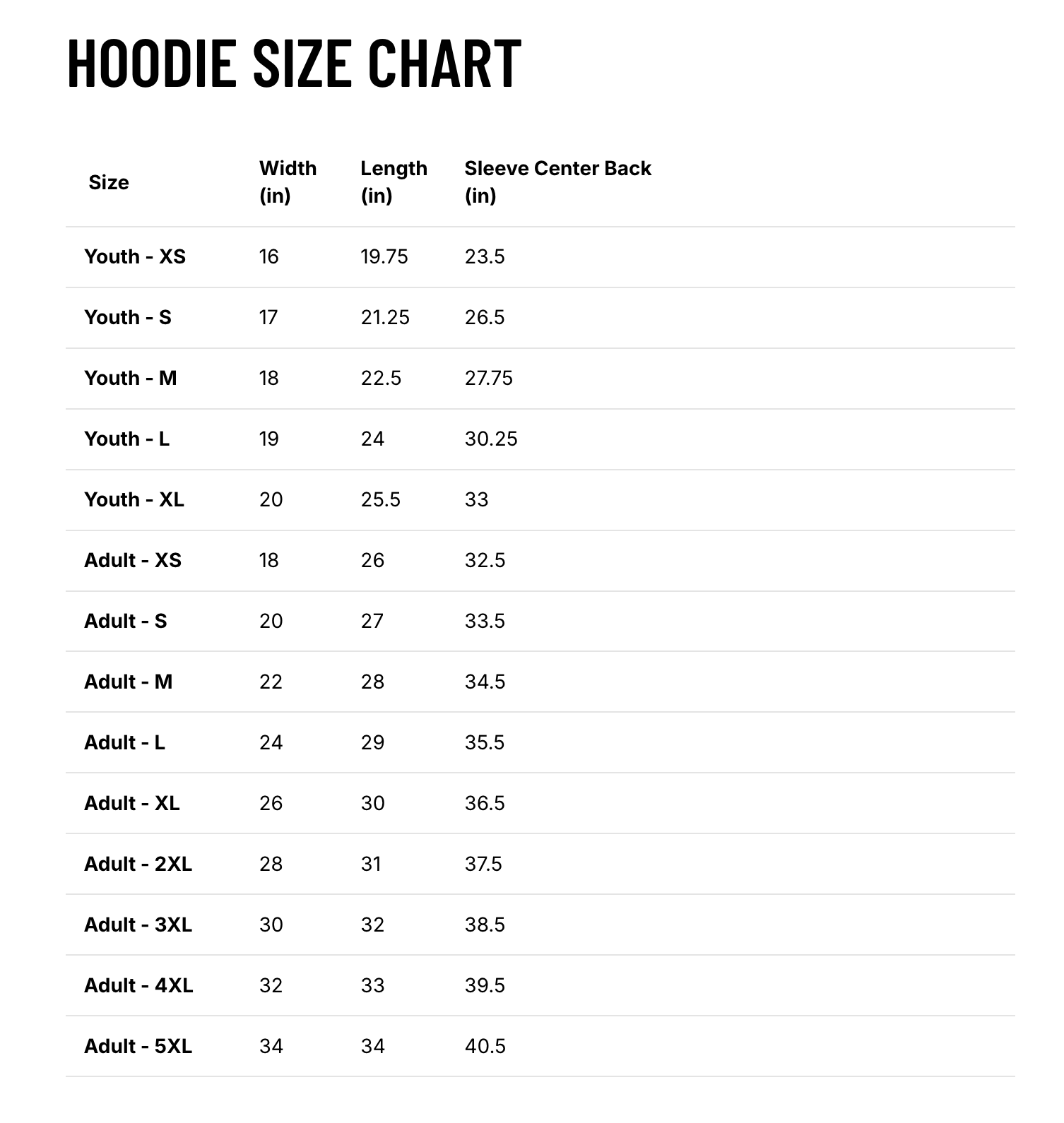Click the Length (in) column header
1064x1123 pixels.
pyautogui.click(x=394, y=182)
